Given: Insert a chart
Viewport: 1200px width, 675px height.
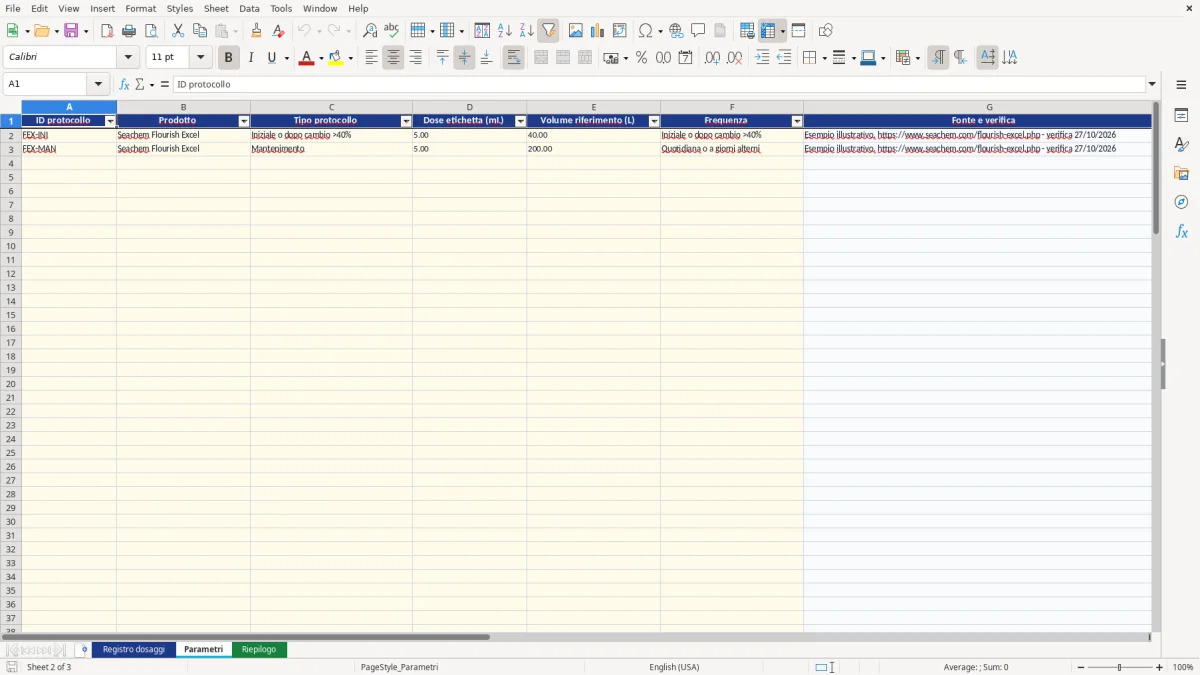Looking at the screenshot, I should coord(597,31).
